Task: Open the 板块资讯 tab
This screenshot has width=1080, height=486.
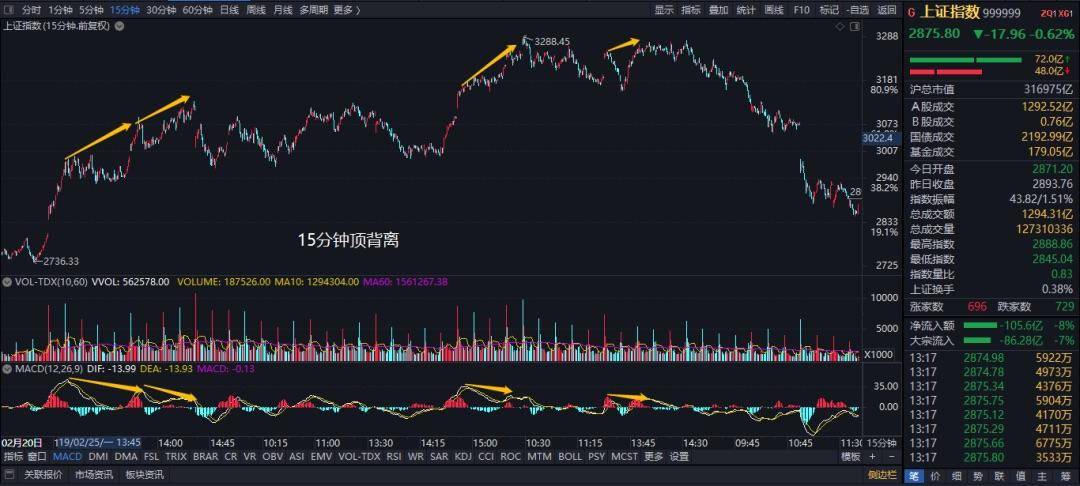Action: pos(145,474)
